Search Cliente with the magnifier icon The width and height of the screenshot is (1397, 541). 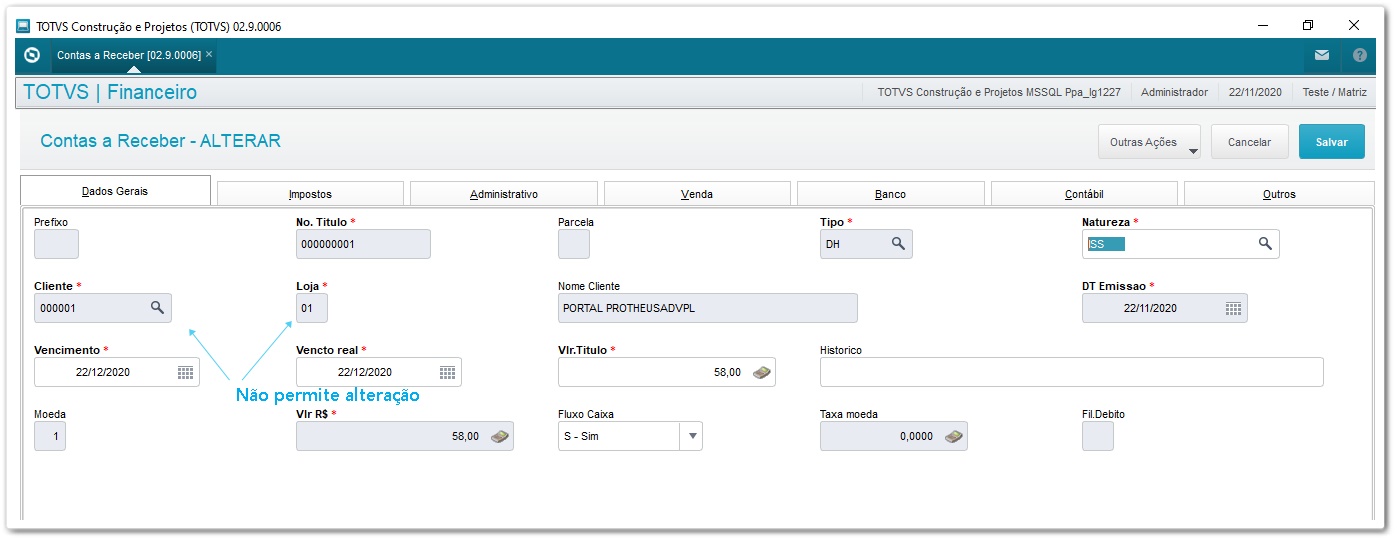pos(157,308)
